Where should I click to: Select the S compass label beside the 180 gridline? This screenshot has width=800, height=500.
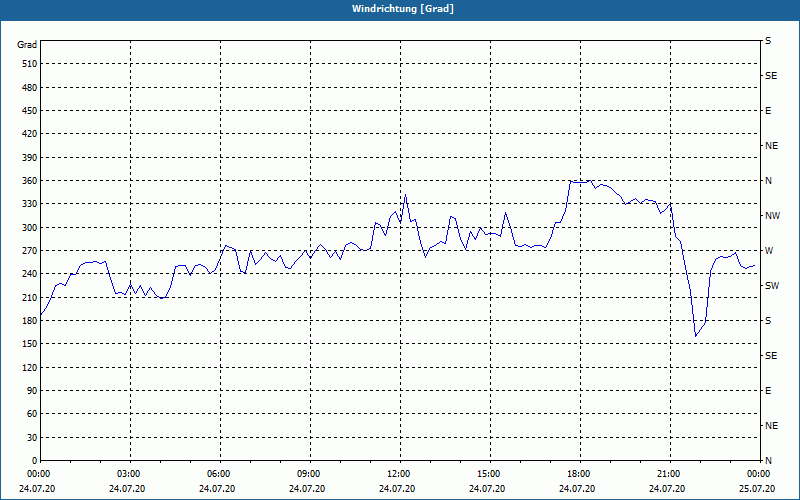pos(768,321)
